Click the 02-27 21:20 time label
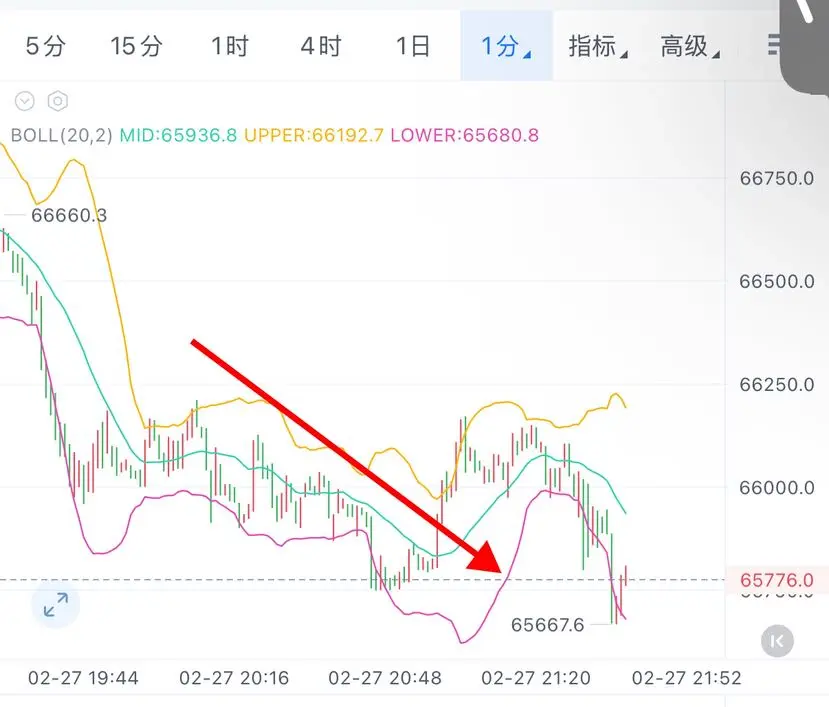829x707 pixels. coord(536,678)
